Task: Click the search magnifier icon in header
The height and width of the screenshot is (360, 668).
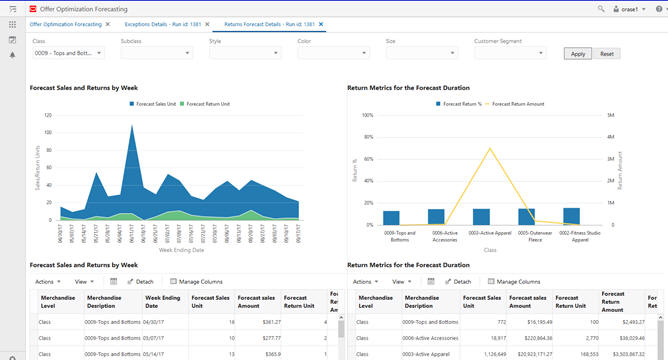Action: [601, 9]
